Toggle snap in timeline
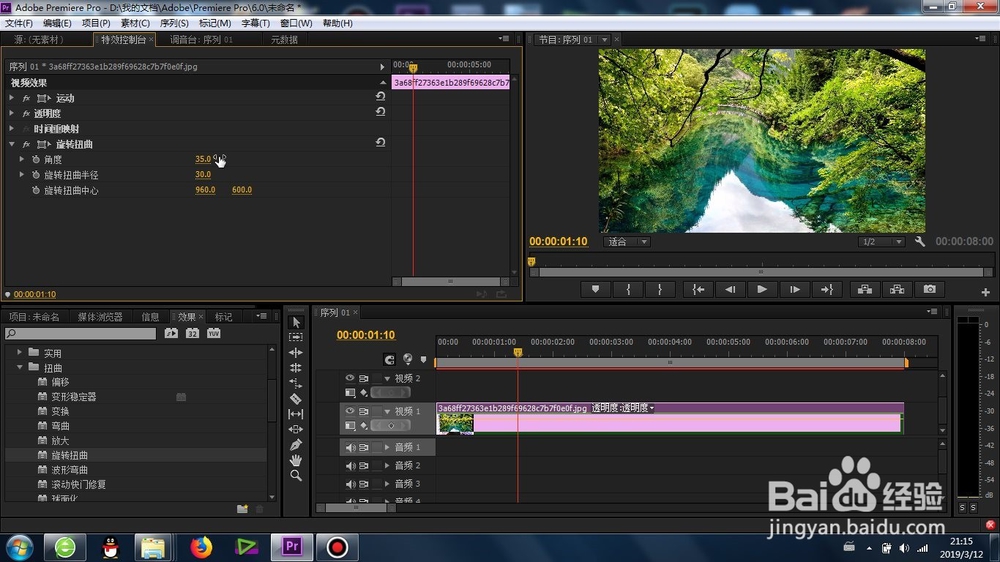 (x=390, y=360)
